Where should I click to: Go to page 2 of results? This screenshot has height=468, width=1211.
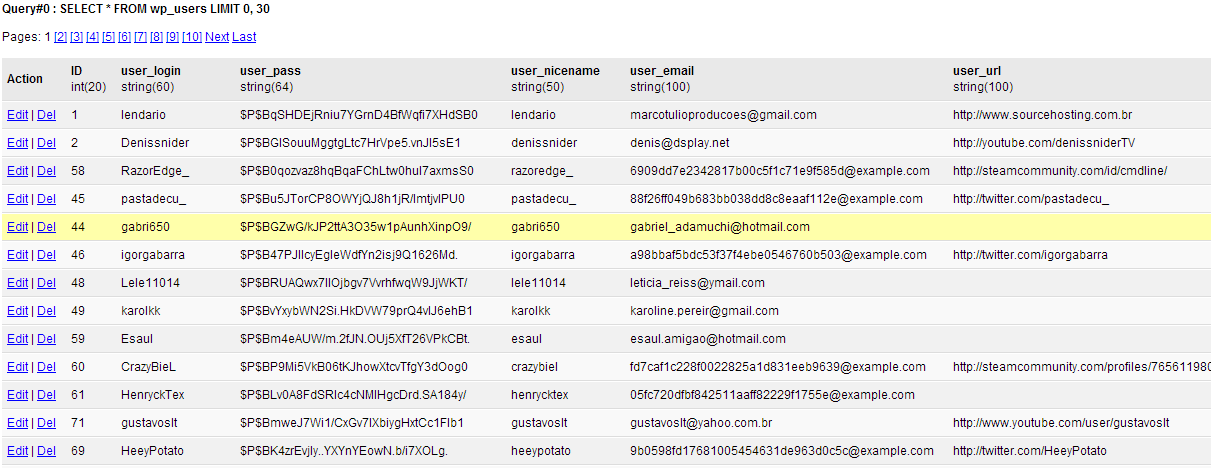(60, 37)
